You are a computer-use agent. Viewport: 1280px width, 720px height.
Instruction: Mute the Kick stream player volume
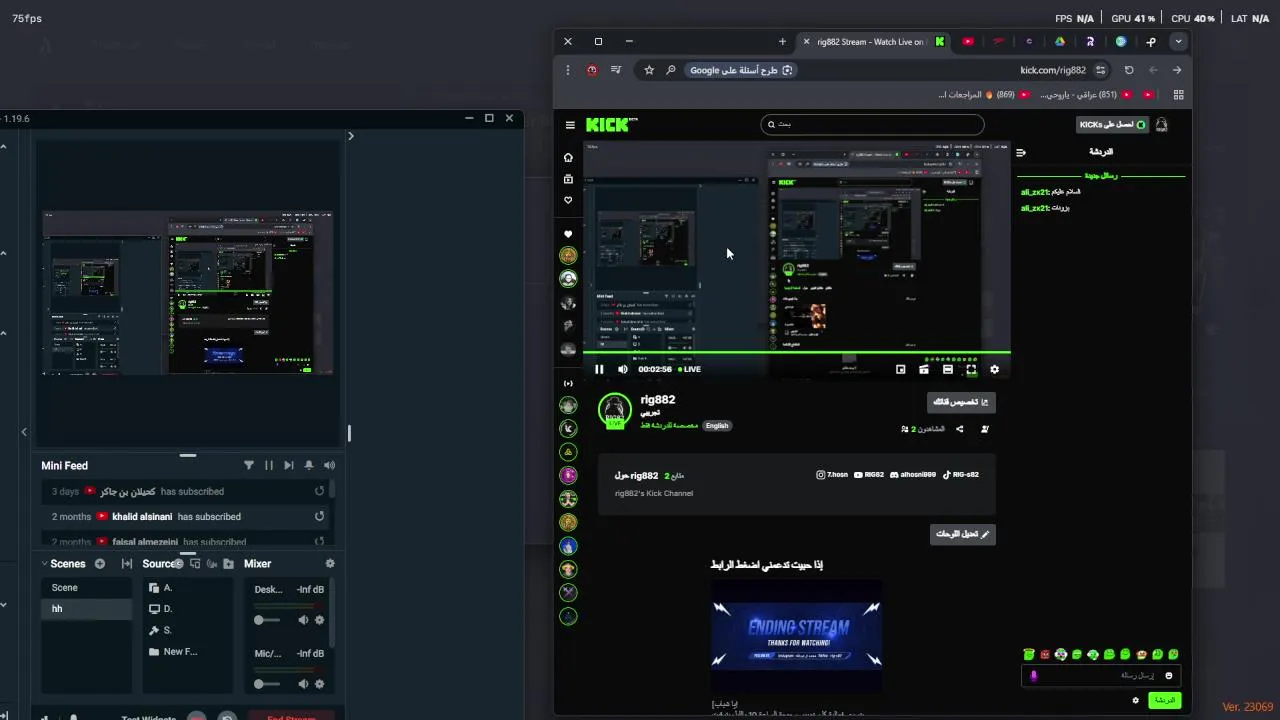[x=622, y=369]
